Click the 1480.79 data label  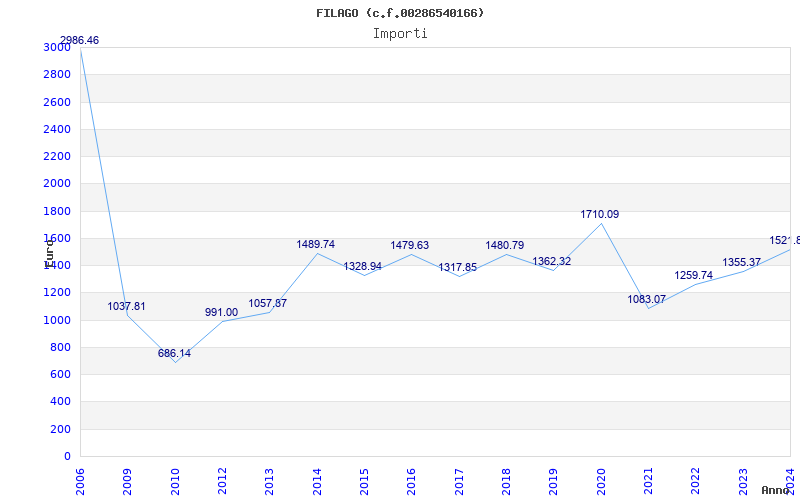pos(505,245)
